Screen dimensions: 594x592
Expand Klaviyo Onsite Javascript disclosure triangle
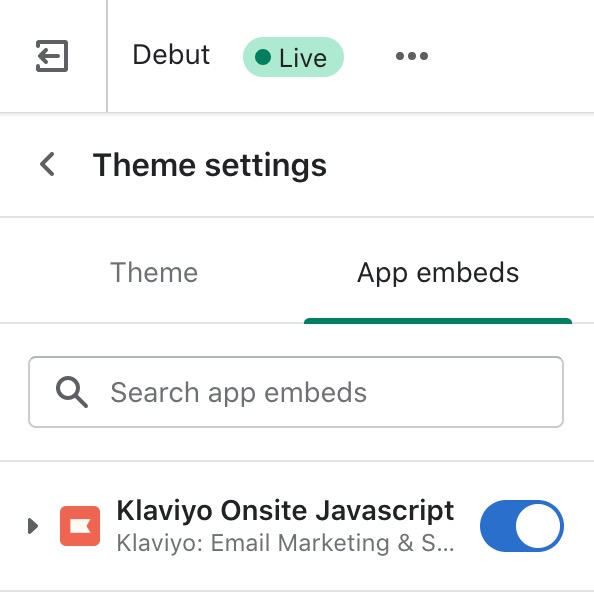(33, 526)
